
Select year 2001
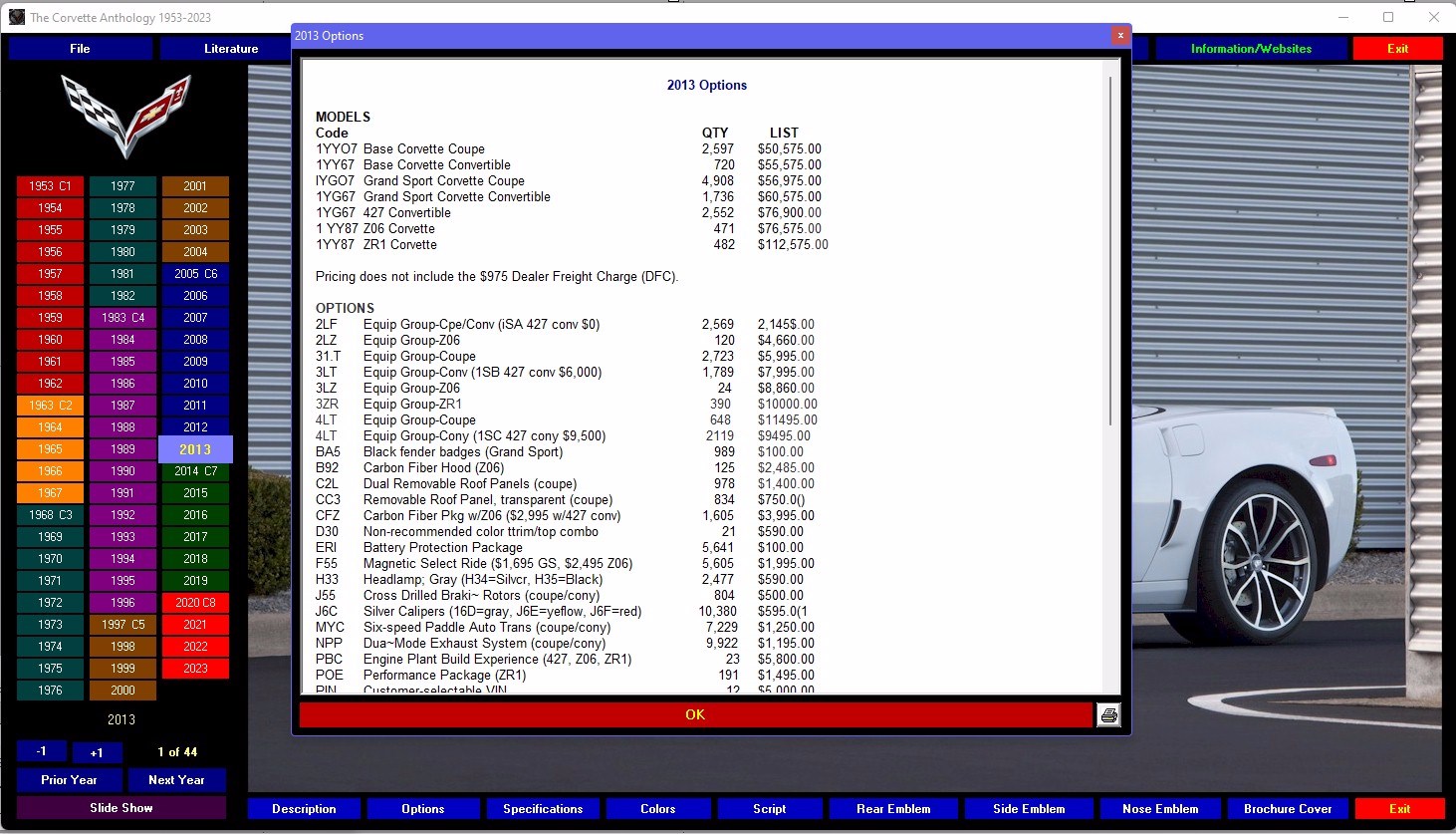coord(195,186)
